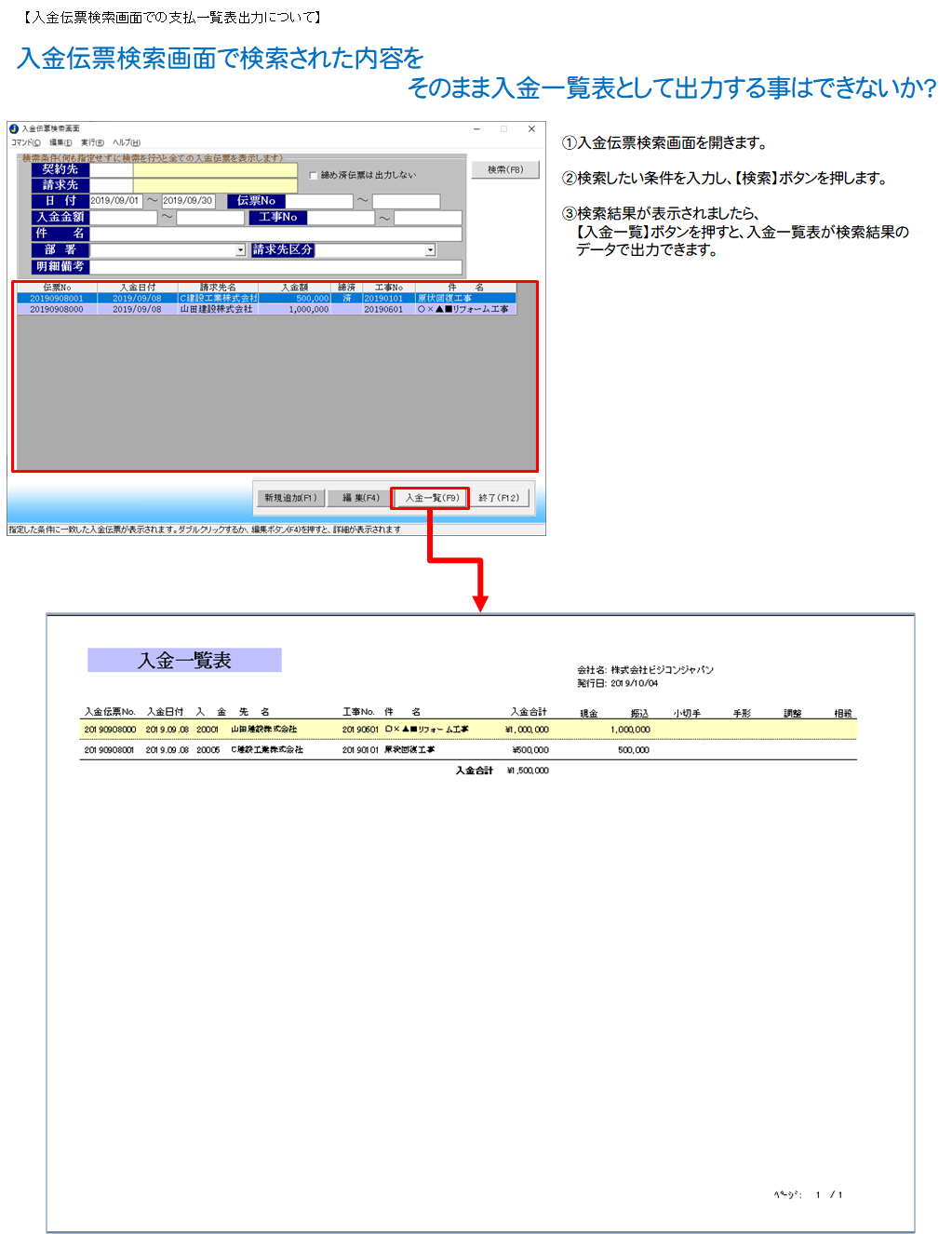Open the 編集 menu
952x1234 pixels.
point(60,142)
